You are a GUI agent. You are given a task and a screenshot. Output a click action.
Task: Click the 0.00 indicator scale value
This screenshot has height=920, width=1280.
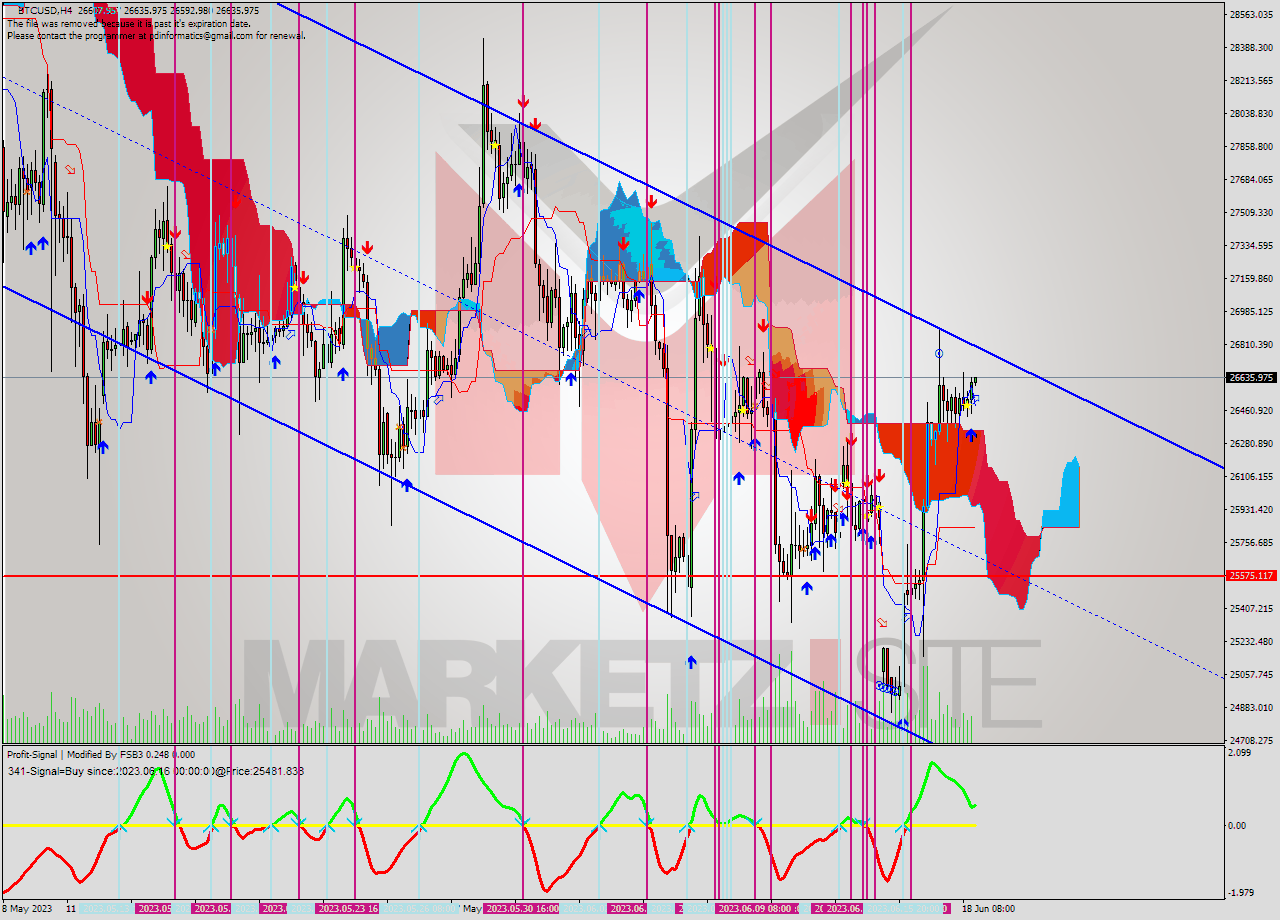pos(1238,825)
